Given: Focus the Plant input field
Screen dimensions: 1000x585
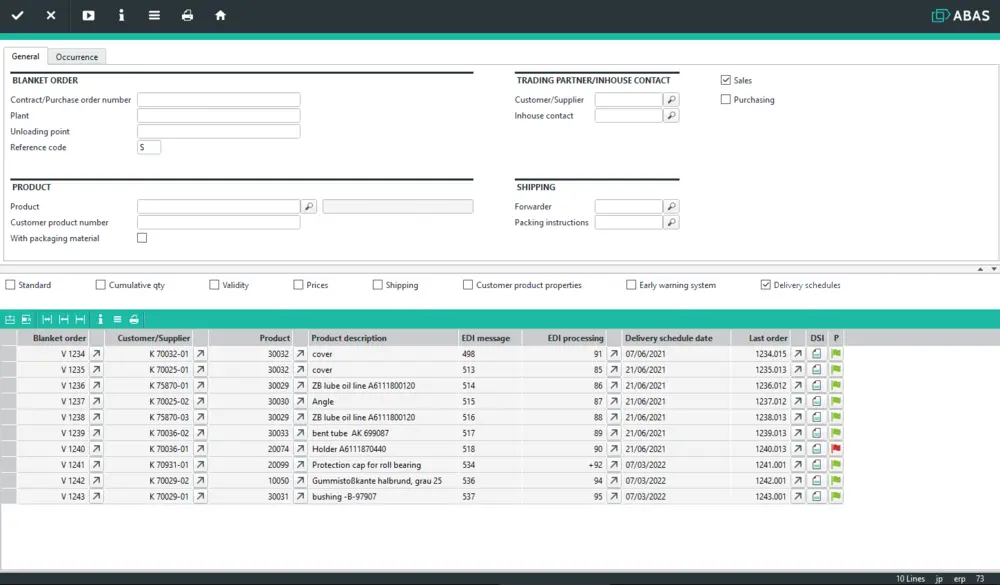Looking at the screenshot, I should pos(219,115).
